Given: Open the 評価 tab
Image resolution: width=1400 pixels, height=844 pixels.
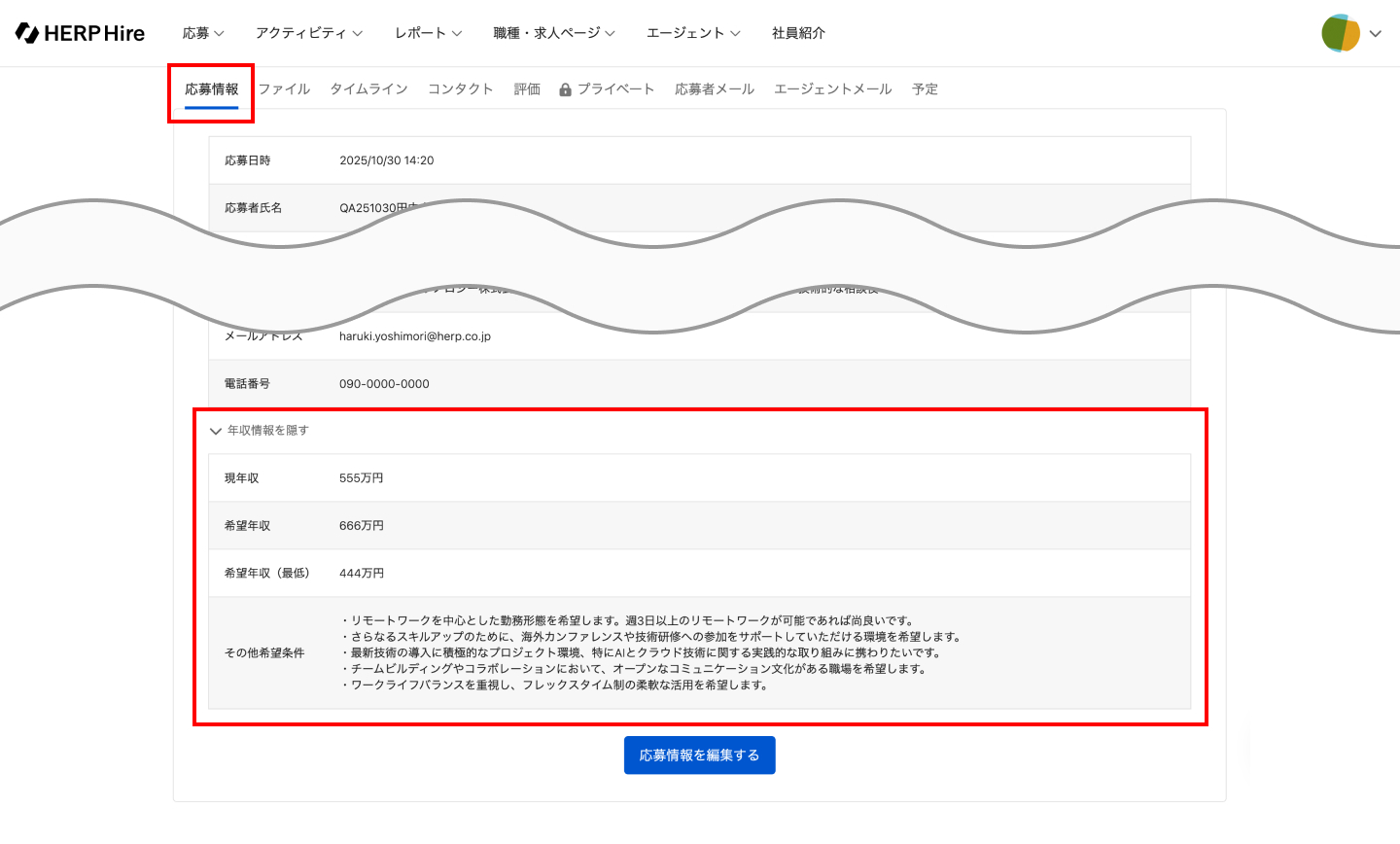Looking at the screenshot, I should point(527,89).
